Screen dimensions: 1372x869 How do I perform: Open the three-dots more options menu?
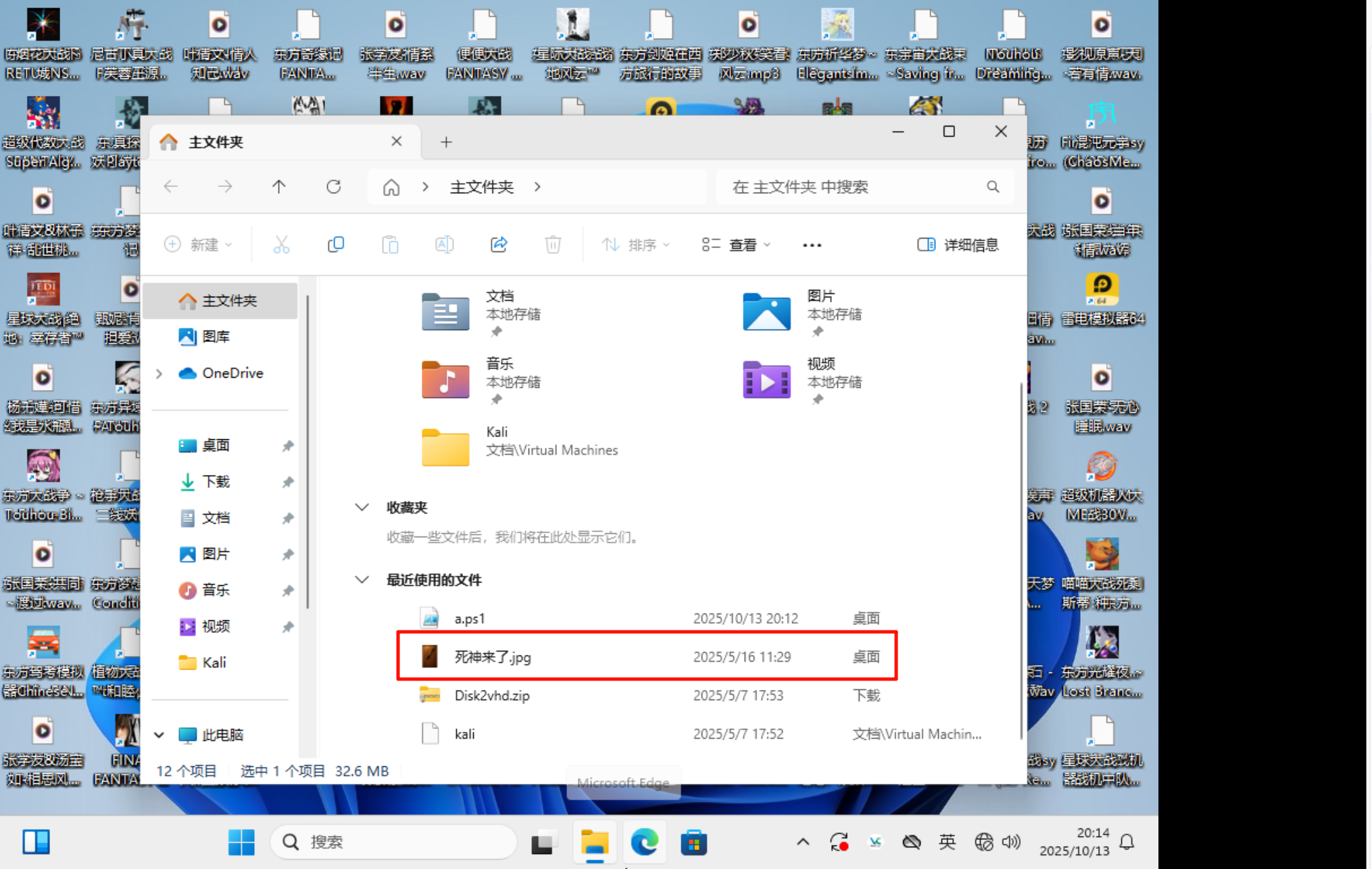pos(812,245)
